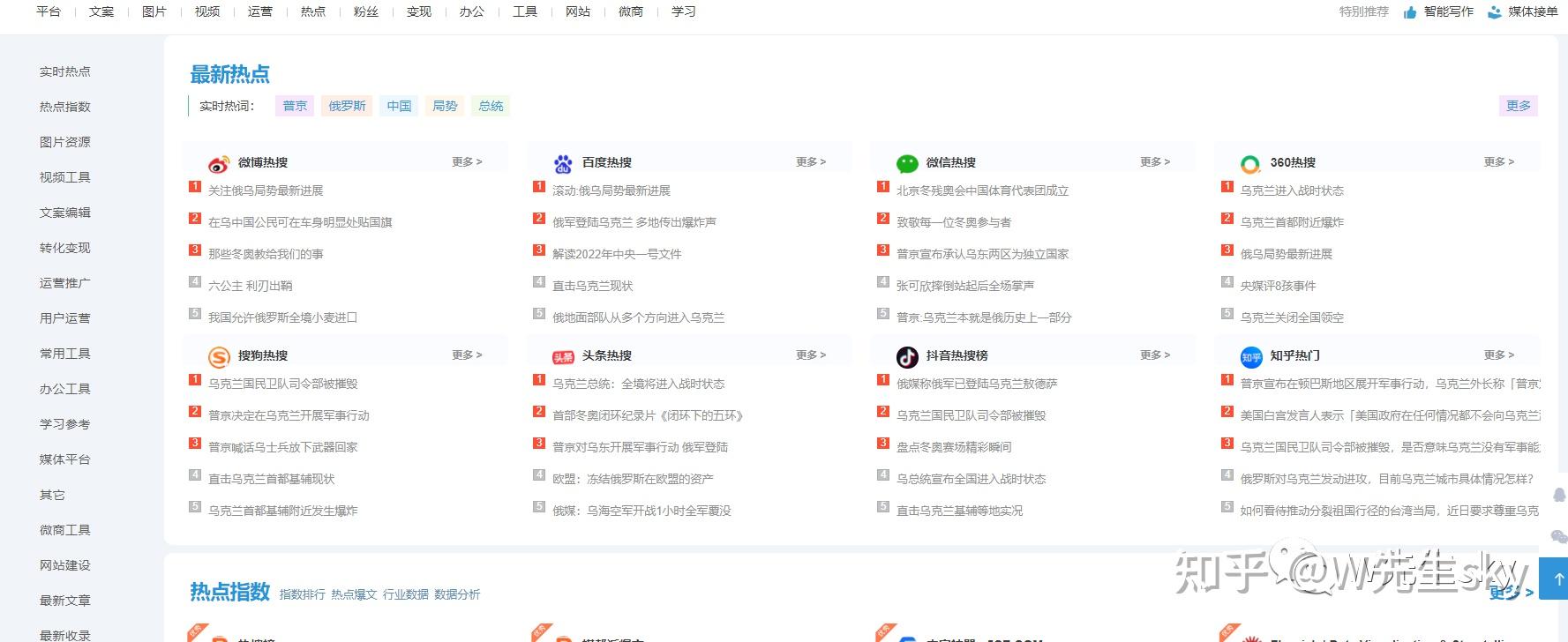Open the 微商 top menu

point(631,11)
